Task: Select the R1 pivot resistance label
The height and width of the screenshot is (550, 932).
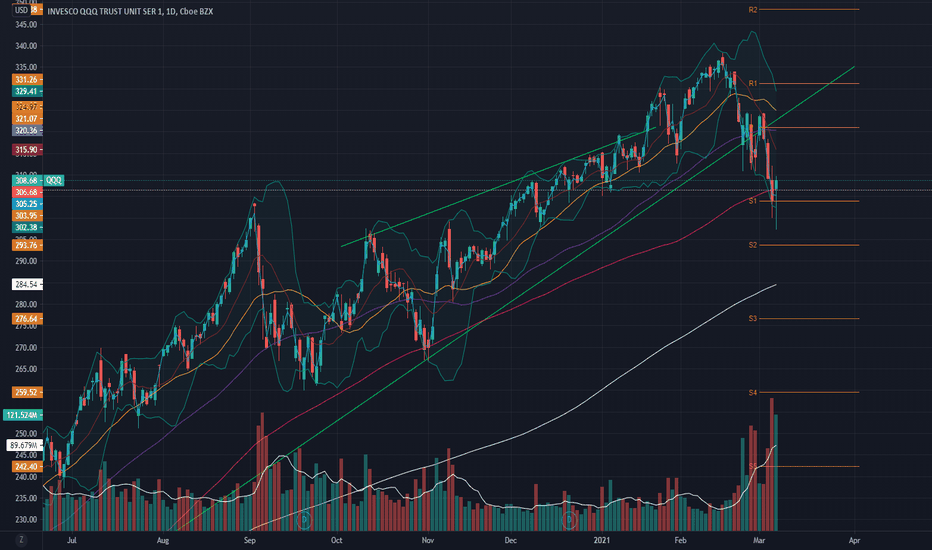Action: point(752,84)
